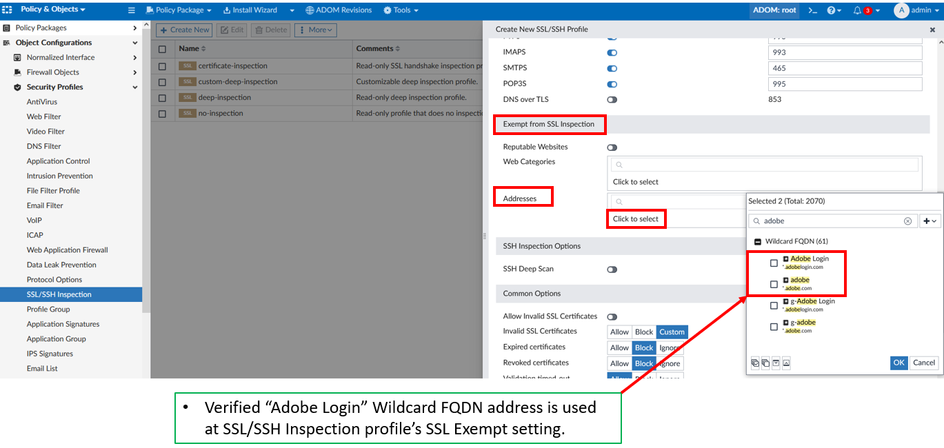Check the Adobe Login address checkbox

pyautogui.click(x=774, y=263)
